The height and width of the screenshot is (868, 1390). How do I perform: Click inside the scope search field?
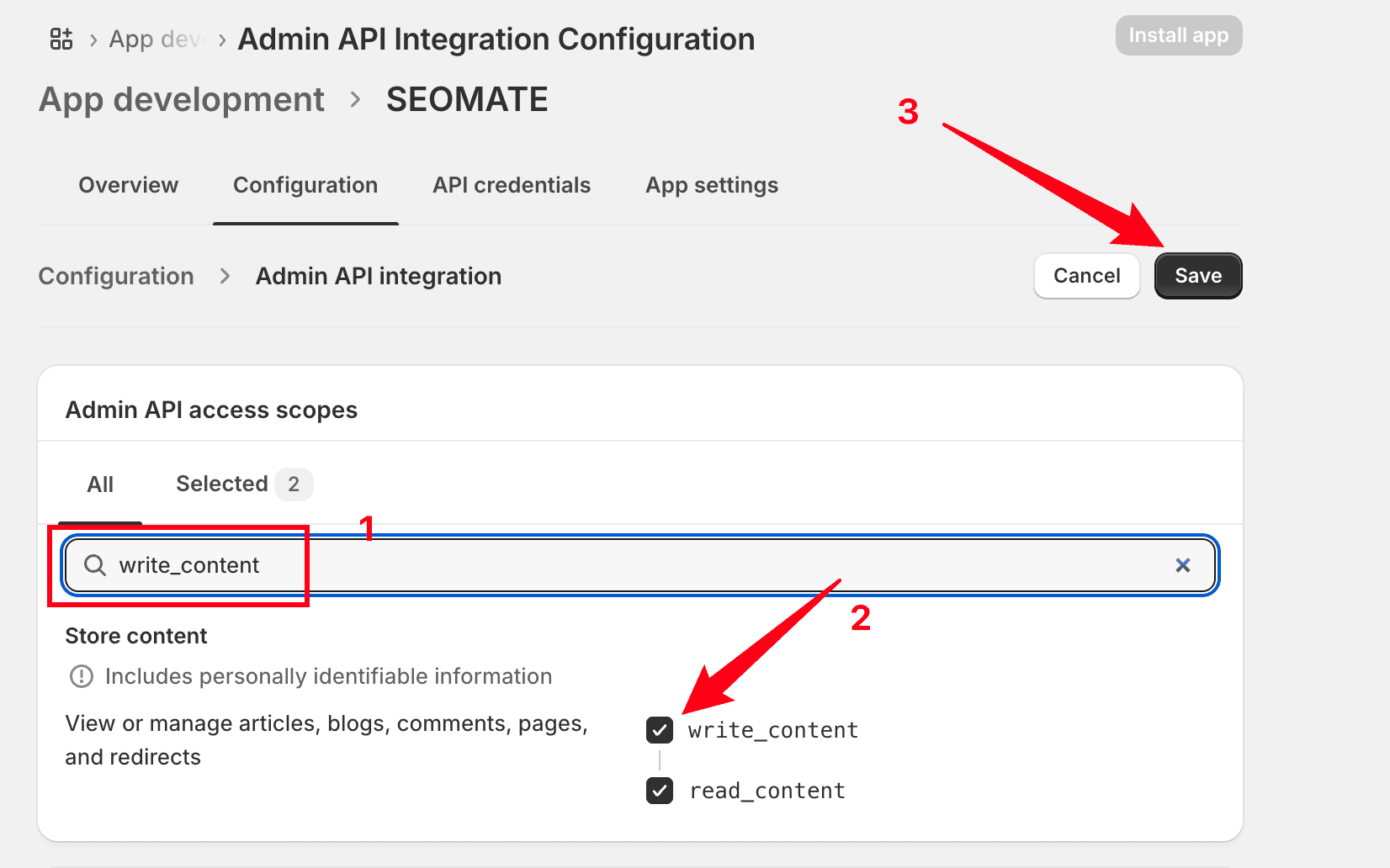click(x=505, y=565)
